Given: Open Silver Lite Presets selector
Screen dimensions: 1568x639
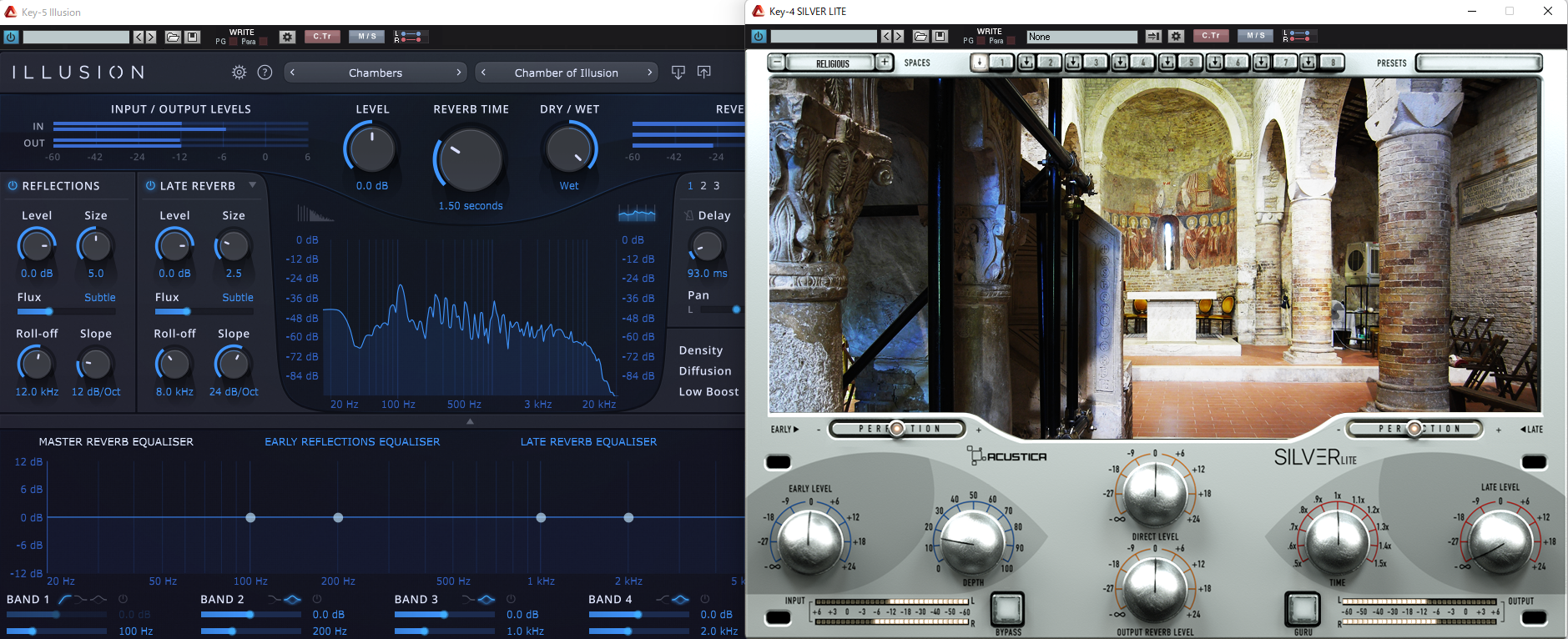Looking at the screenshot, I should pyautogui.click(x=1479, y=63).
